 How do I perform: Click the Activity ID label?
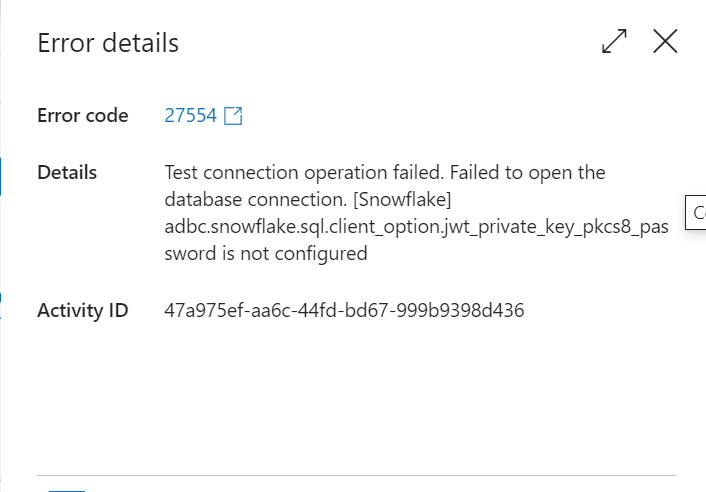pos(83,311)
